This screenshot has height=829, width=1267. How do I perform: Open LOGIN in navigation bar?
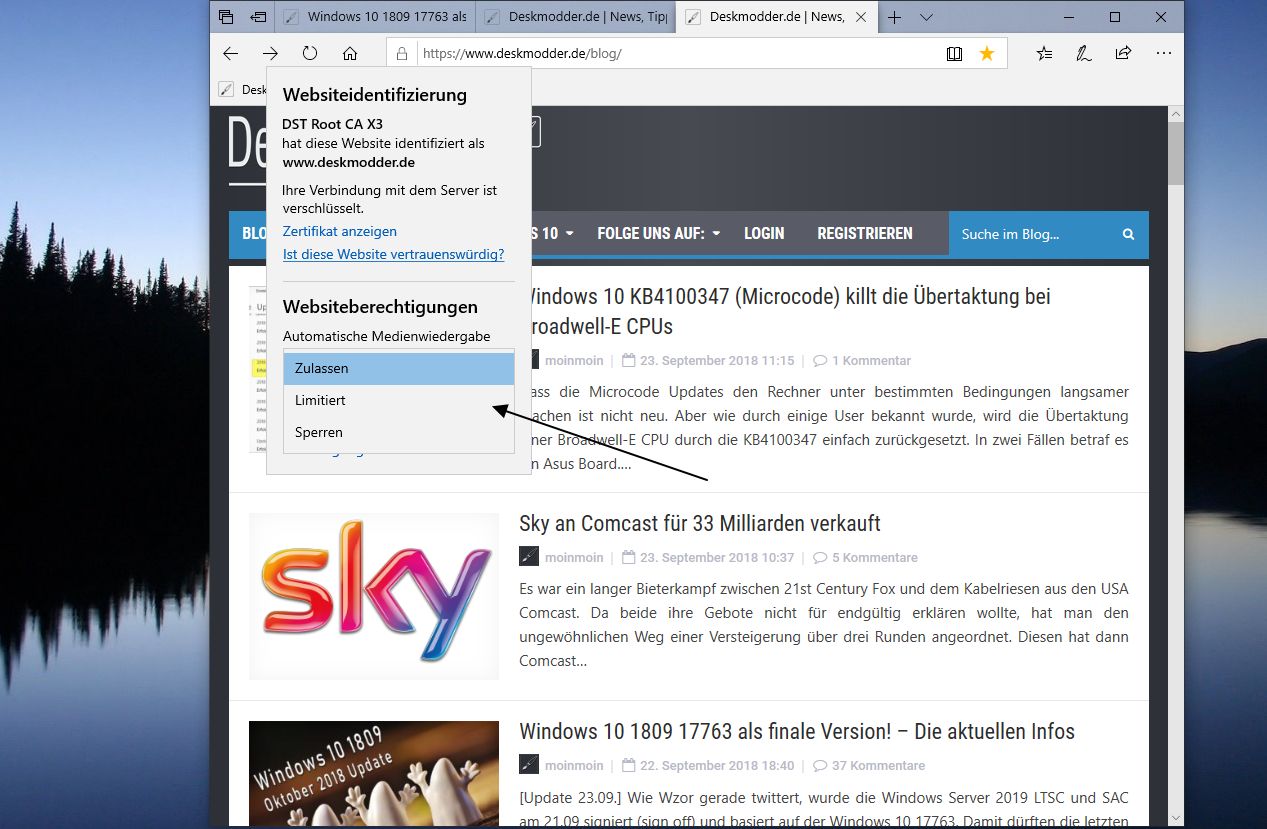764,233
